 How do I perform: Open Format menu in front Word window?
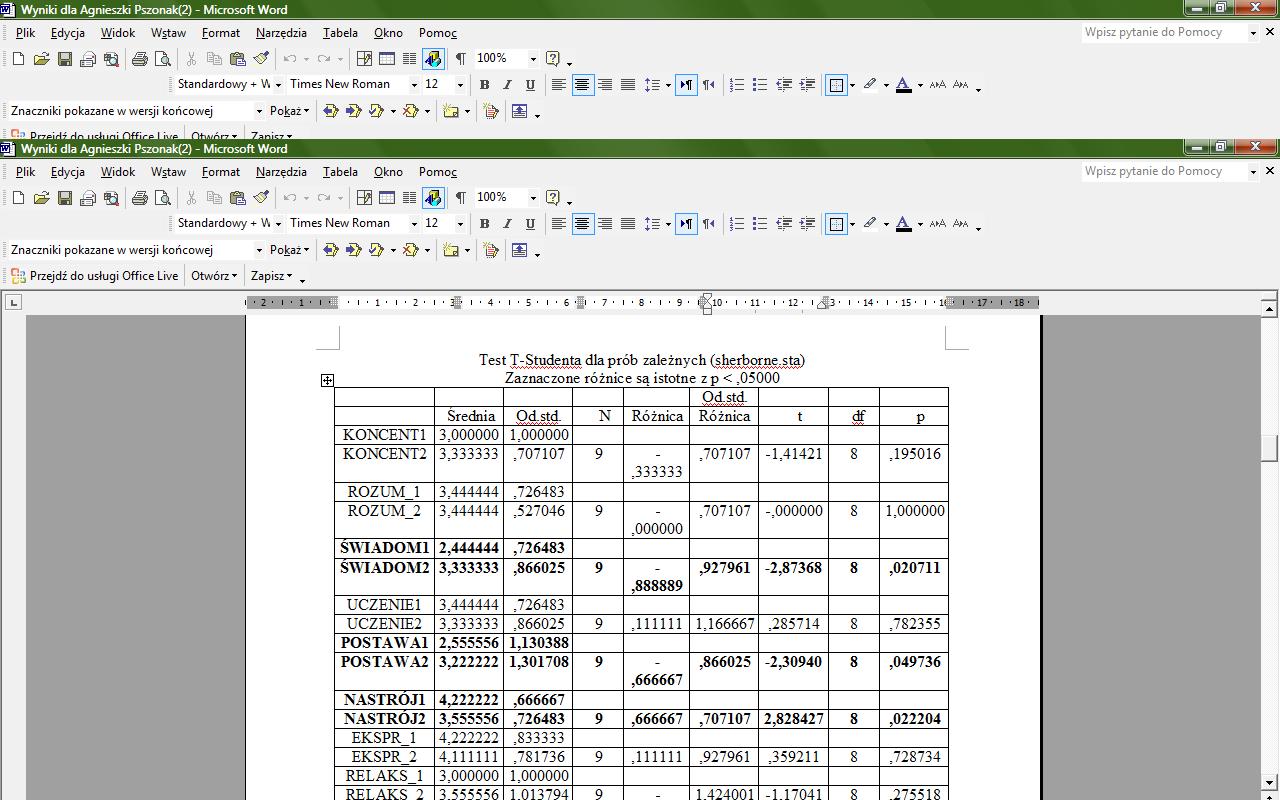[x=220, y=172]
